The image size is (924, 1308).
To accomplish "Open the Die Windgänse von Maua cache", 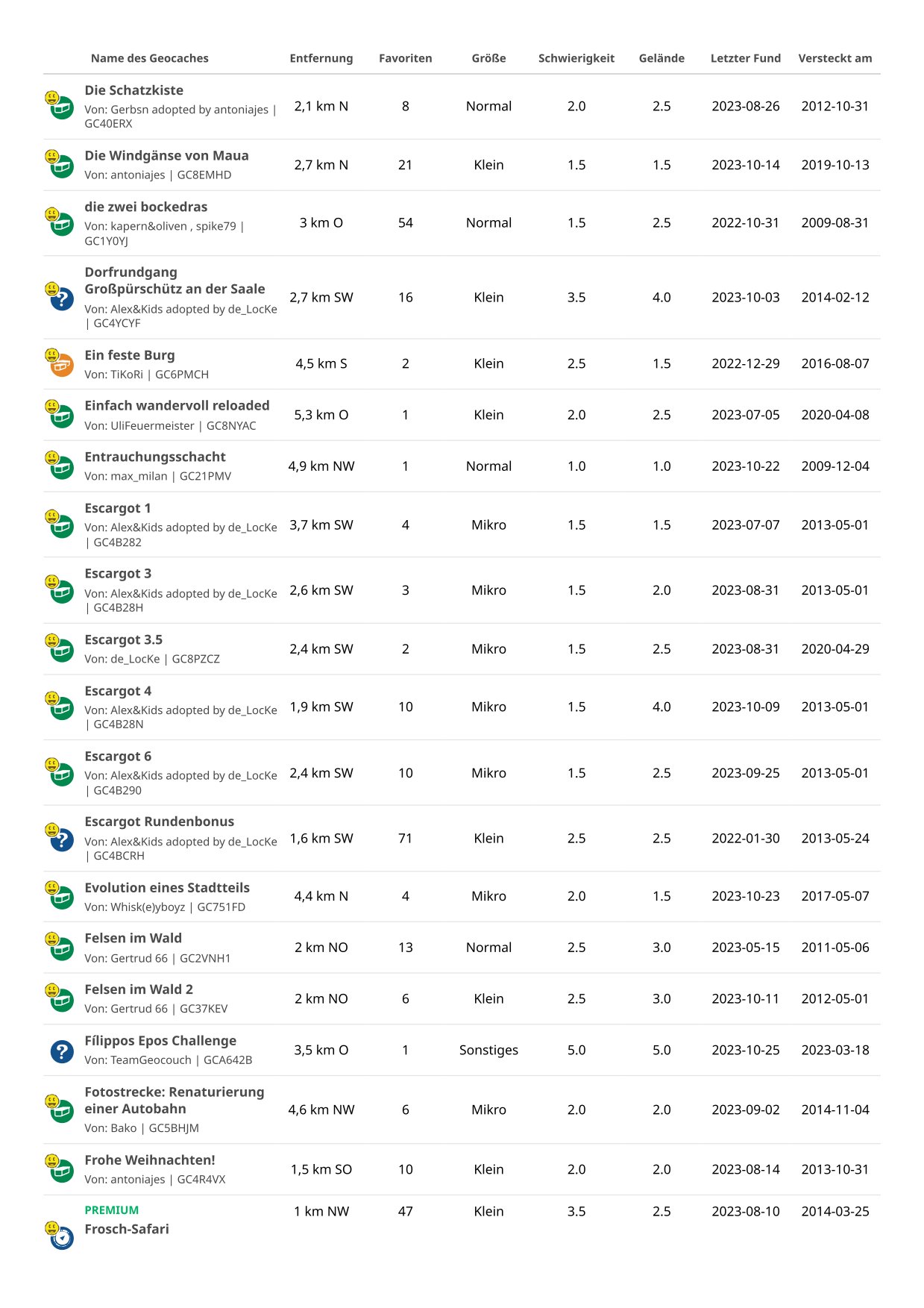I will click(166, 156).
